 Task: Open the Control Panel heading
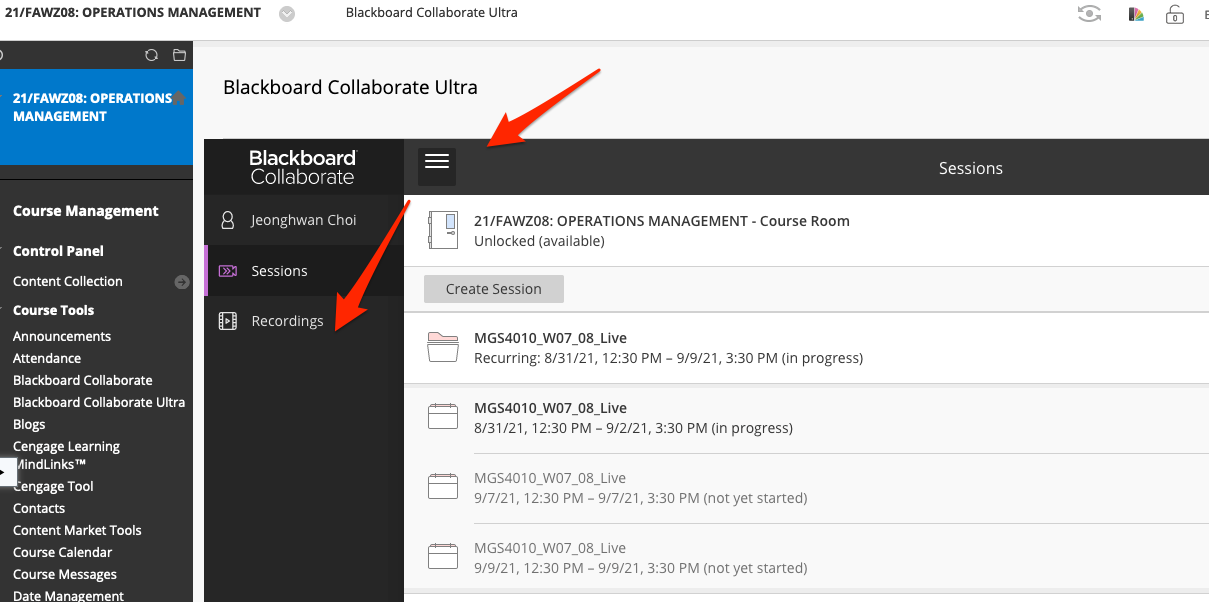click(58, 251)
